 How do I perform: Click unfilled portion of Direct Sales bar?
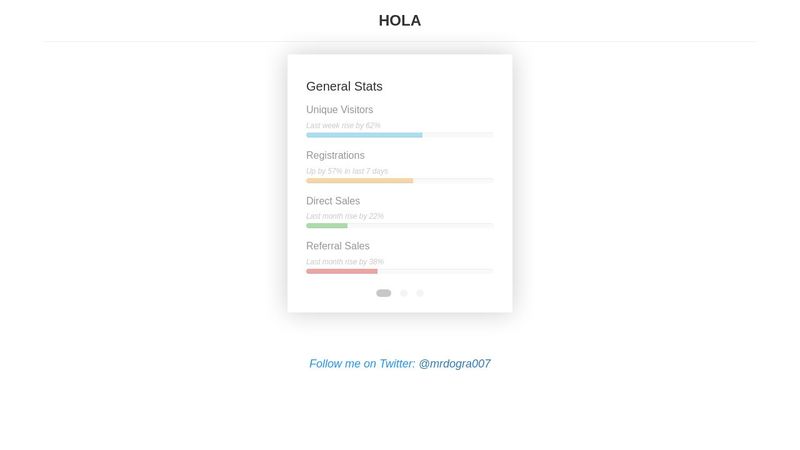(420, 226)
